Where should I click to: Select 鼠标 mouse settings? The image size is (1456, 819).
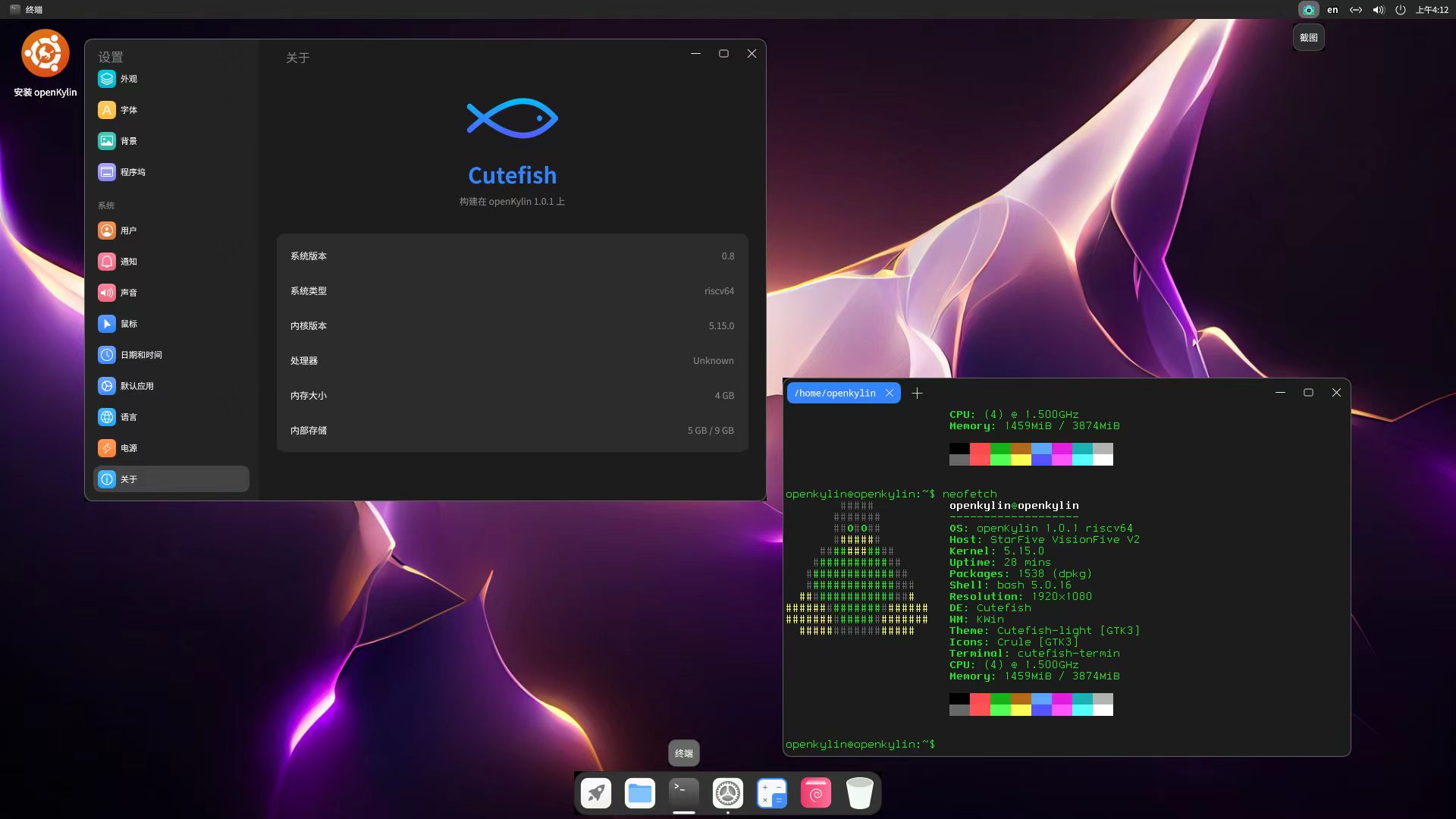171,324
